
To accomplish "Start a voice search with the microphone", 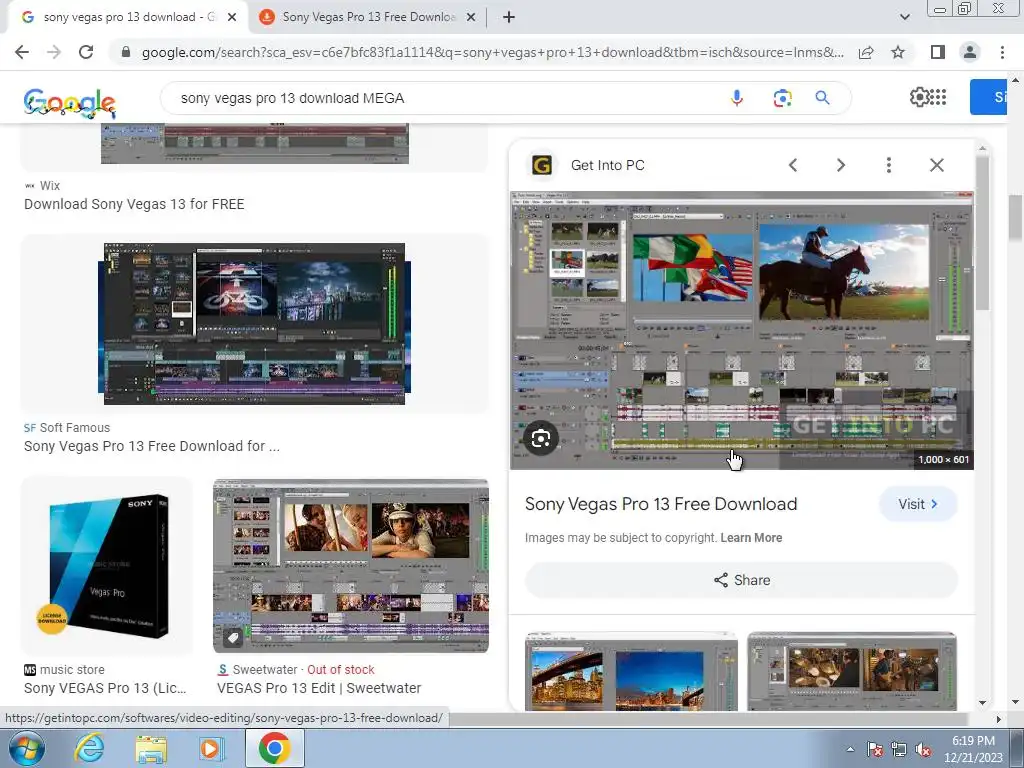I will 737,98.
